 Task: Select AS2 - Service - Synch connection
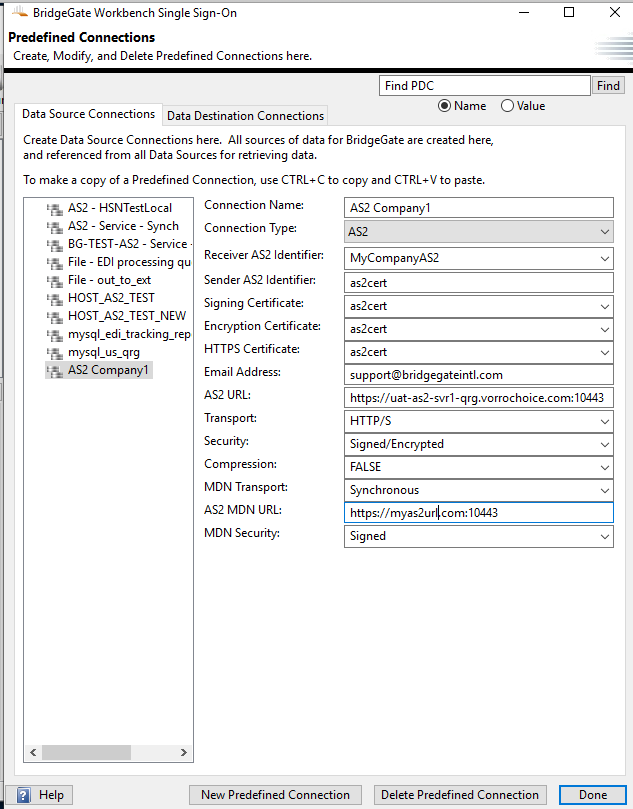pos(123,226)
